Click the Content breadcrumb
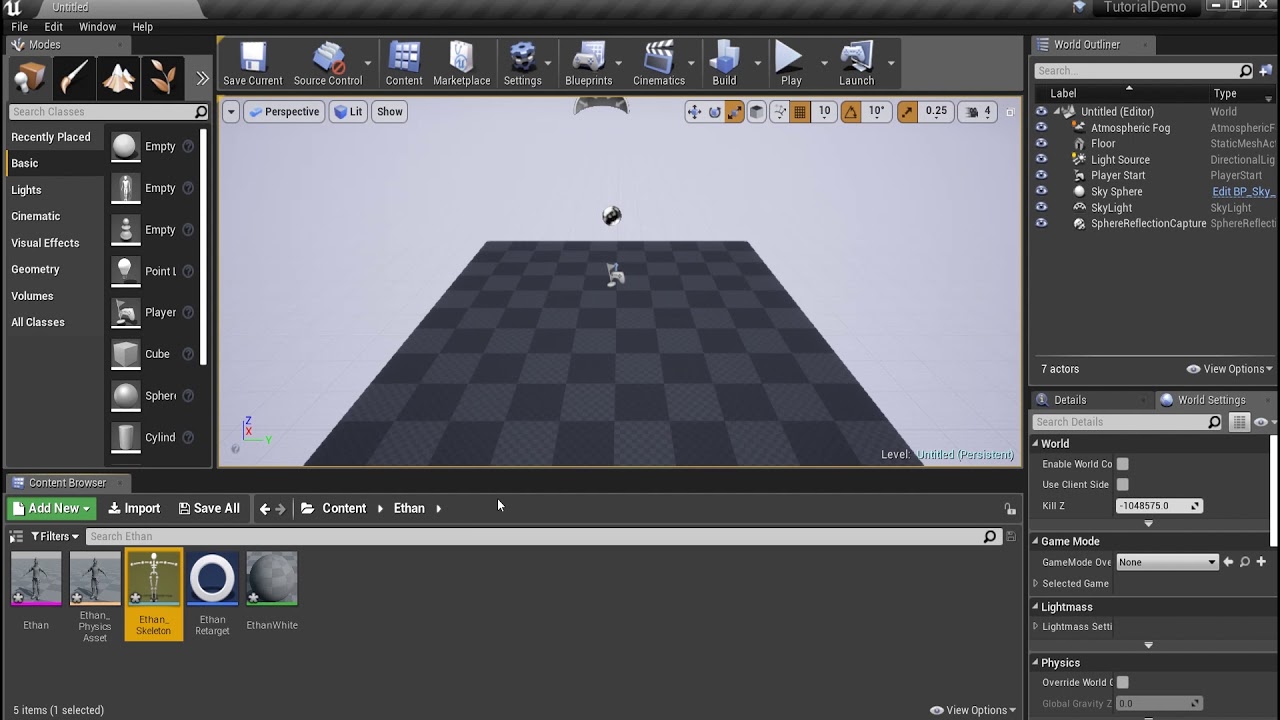Image resolution: width=1280 pixels, height=720 pixels. (344, 508)
